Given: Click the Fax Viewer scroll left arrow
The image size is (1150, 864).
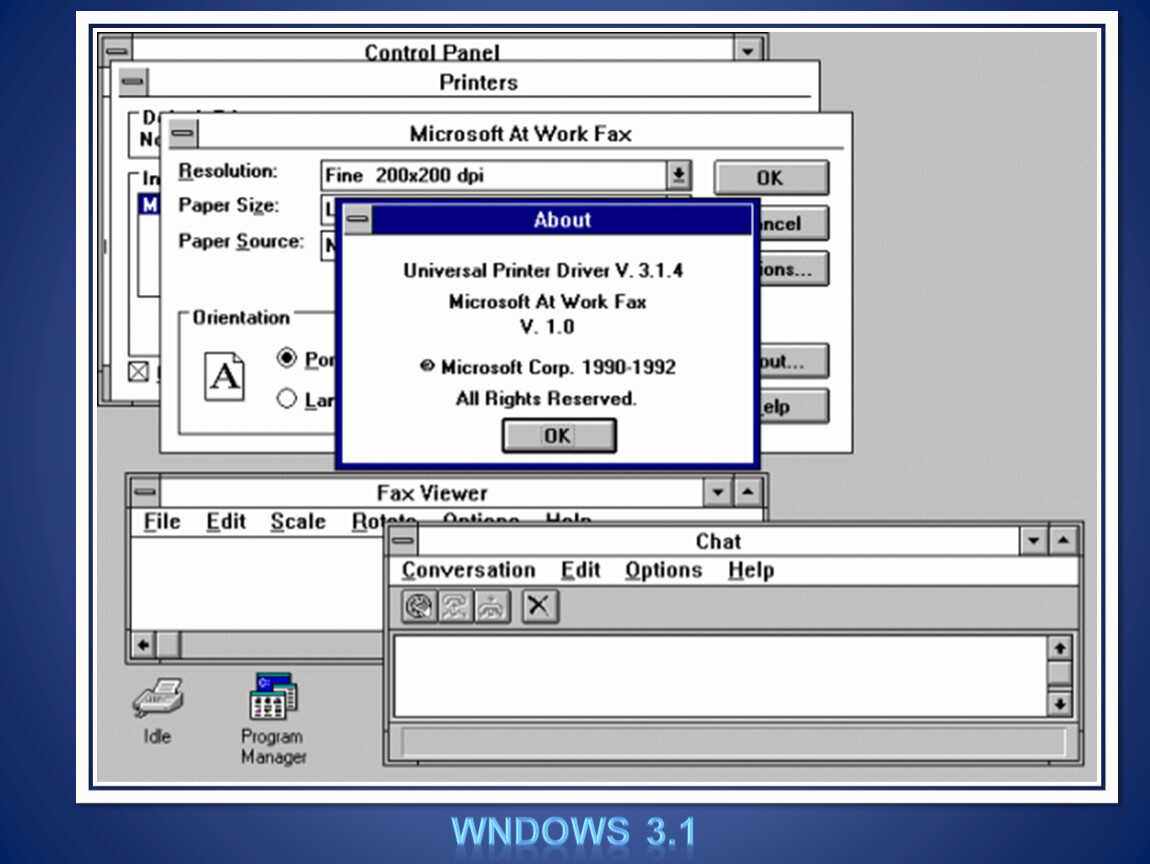Looking at the screenshot, I should point(144,645).
